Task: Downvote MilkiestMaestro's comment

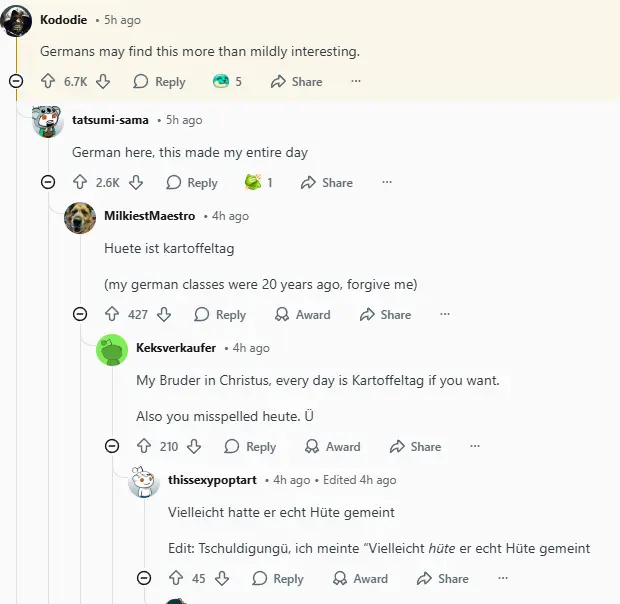Action: pos(164,314)
